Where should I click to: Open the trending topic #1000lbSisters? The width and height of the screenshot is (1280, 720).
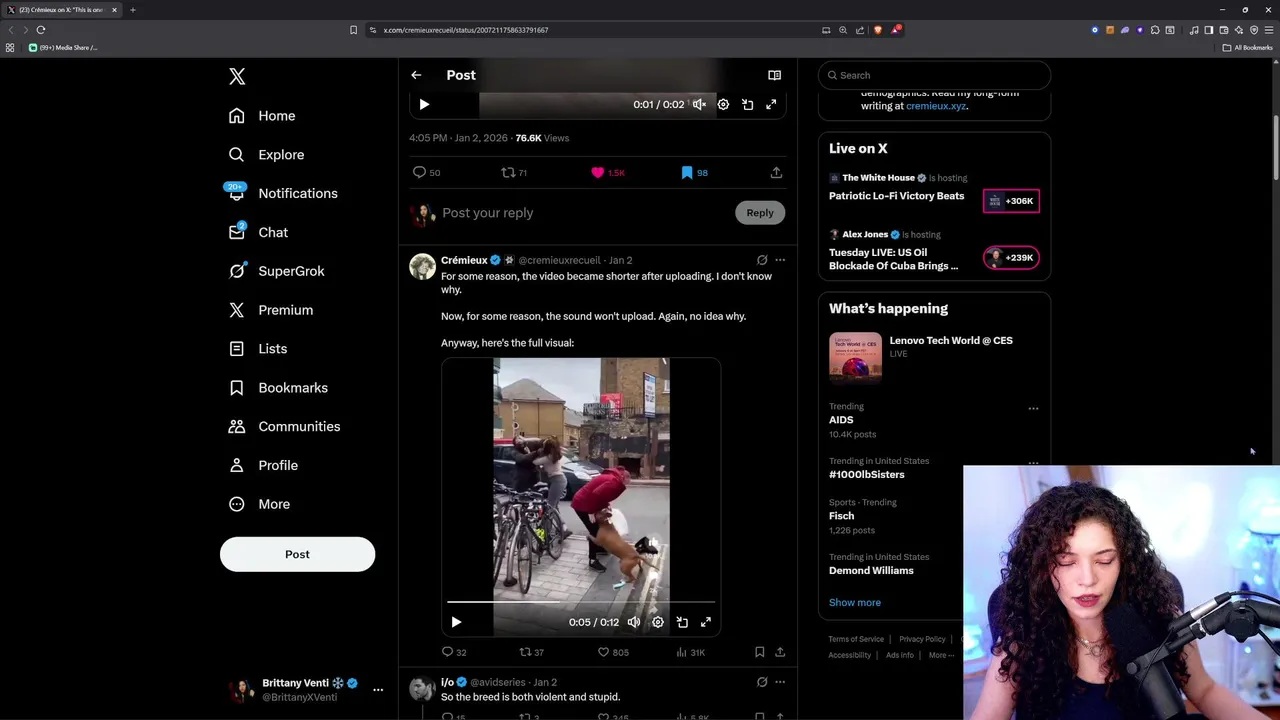tap(866, 475)
